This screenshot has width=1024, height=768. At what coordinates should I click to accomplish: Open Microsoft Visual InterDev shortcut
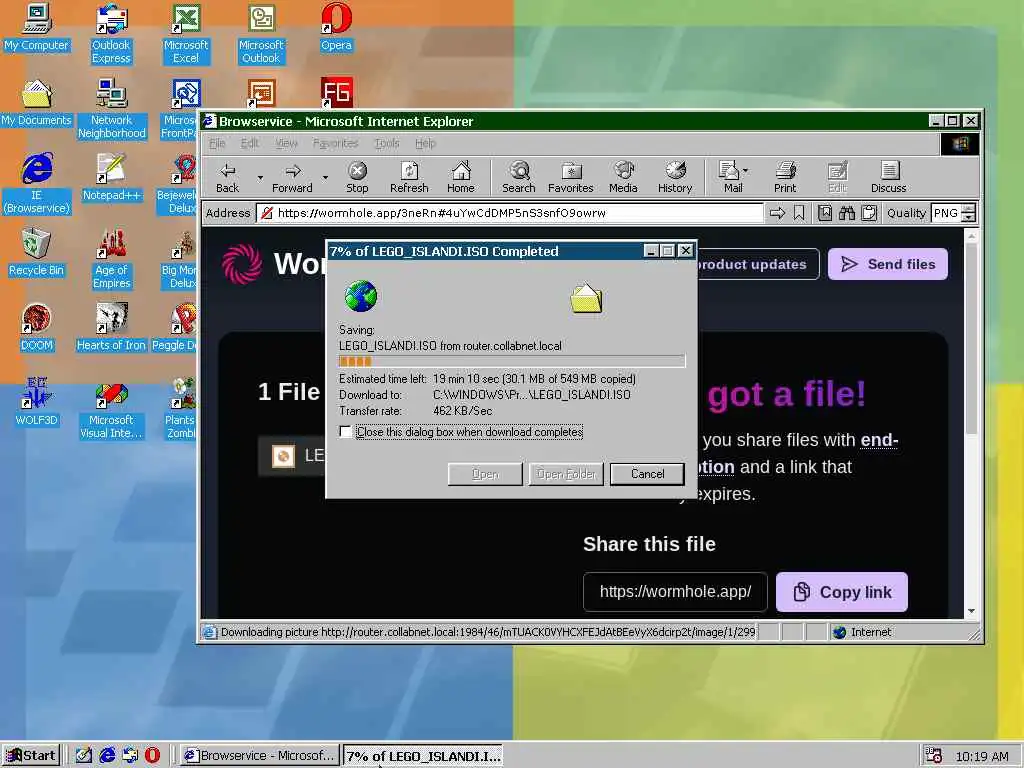pos(111,409)
